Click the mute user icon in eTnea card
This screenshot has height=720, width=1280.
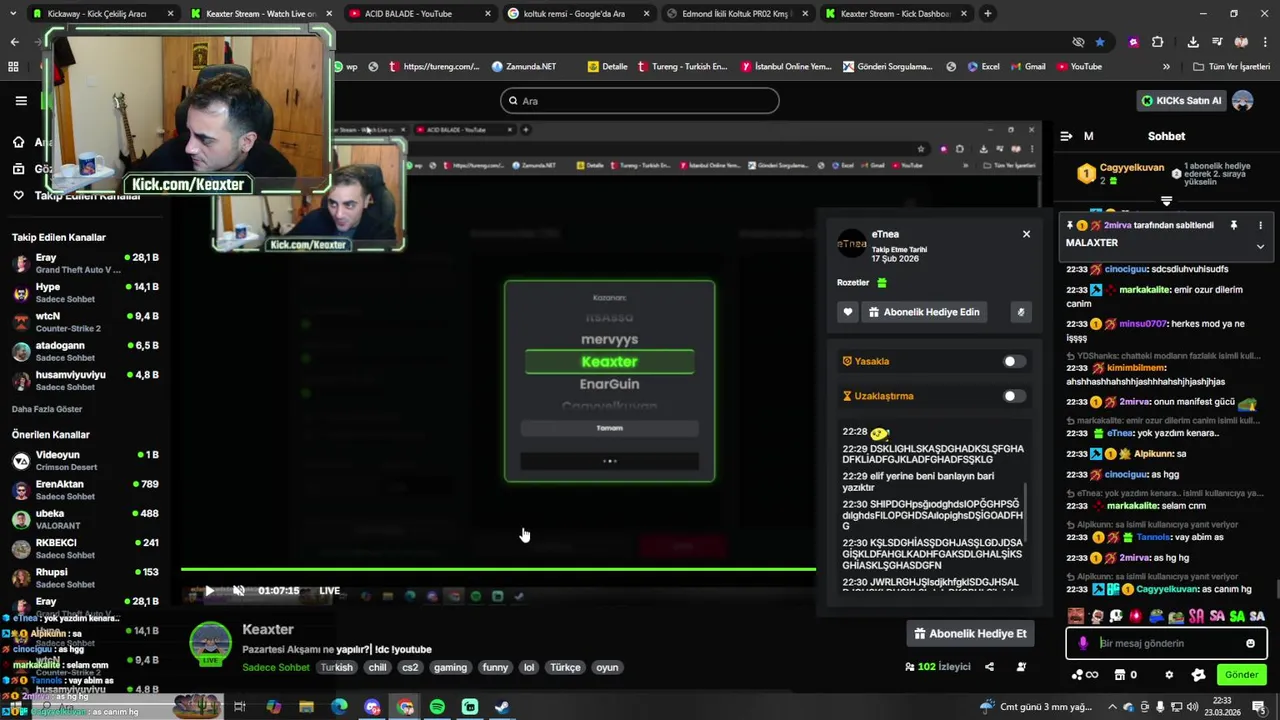coord(1020,312)
